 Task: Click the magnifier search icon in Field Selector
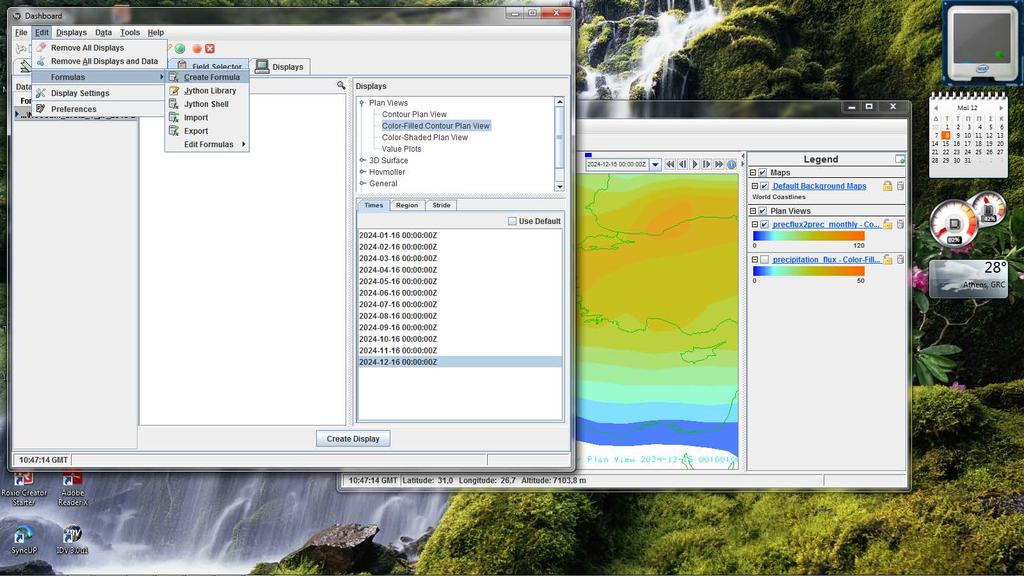341,86
